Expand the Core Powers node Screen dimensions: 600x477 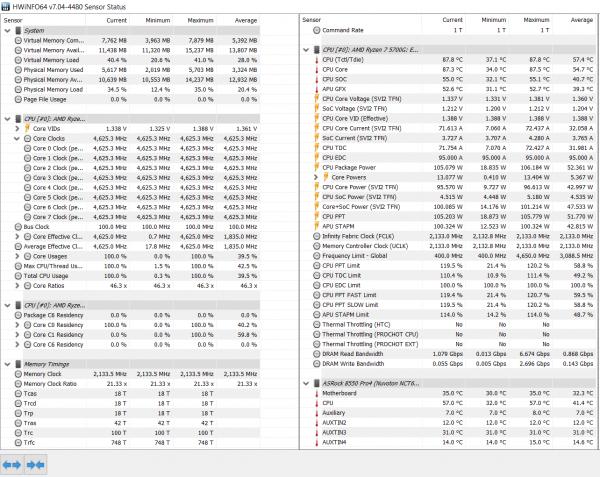tap(316, 177)
